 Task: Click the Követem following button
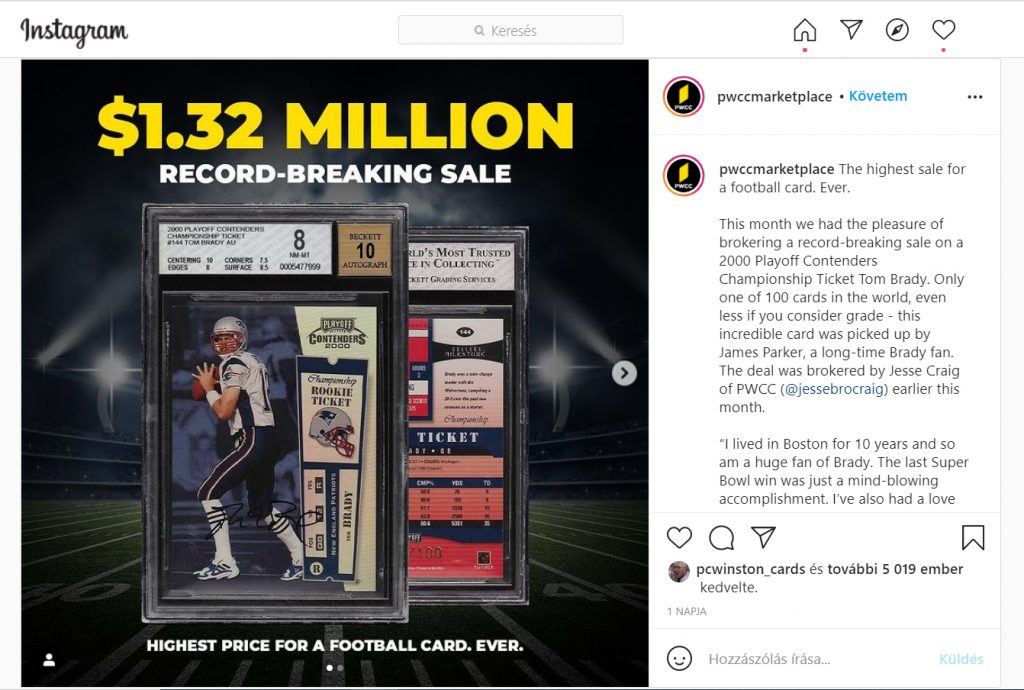coord(878,96)
